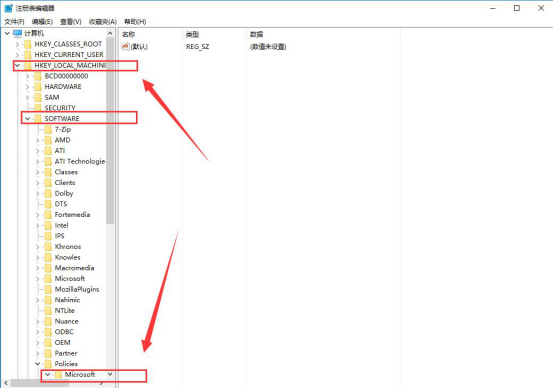Click the HKEY_CURRENT_USER folder icon
The width and height of the screenshot is (553, 388).
28,55
